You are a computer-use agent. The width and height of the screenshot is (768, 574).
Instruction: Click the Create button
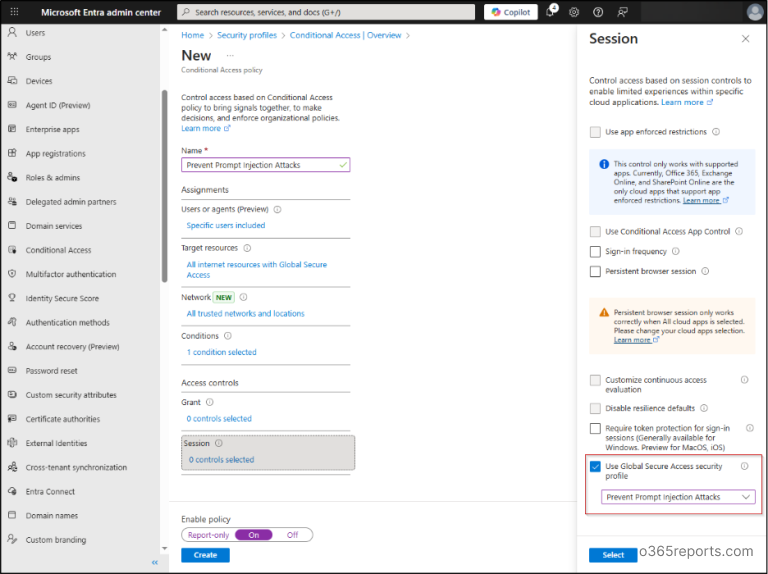[205, 555]
